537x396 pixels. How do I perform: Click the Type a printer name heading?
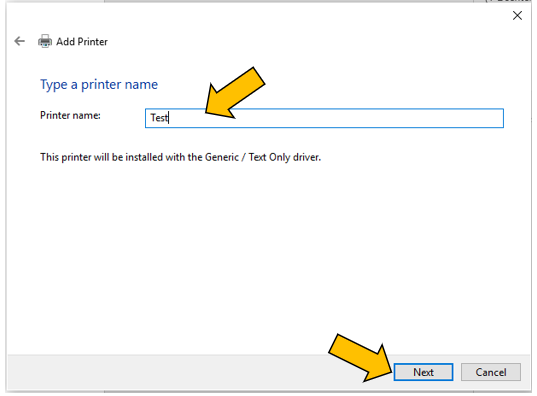[x=99, y=85]
